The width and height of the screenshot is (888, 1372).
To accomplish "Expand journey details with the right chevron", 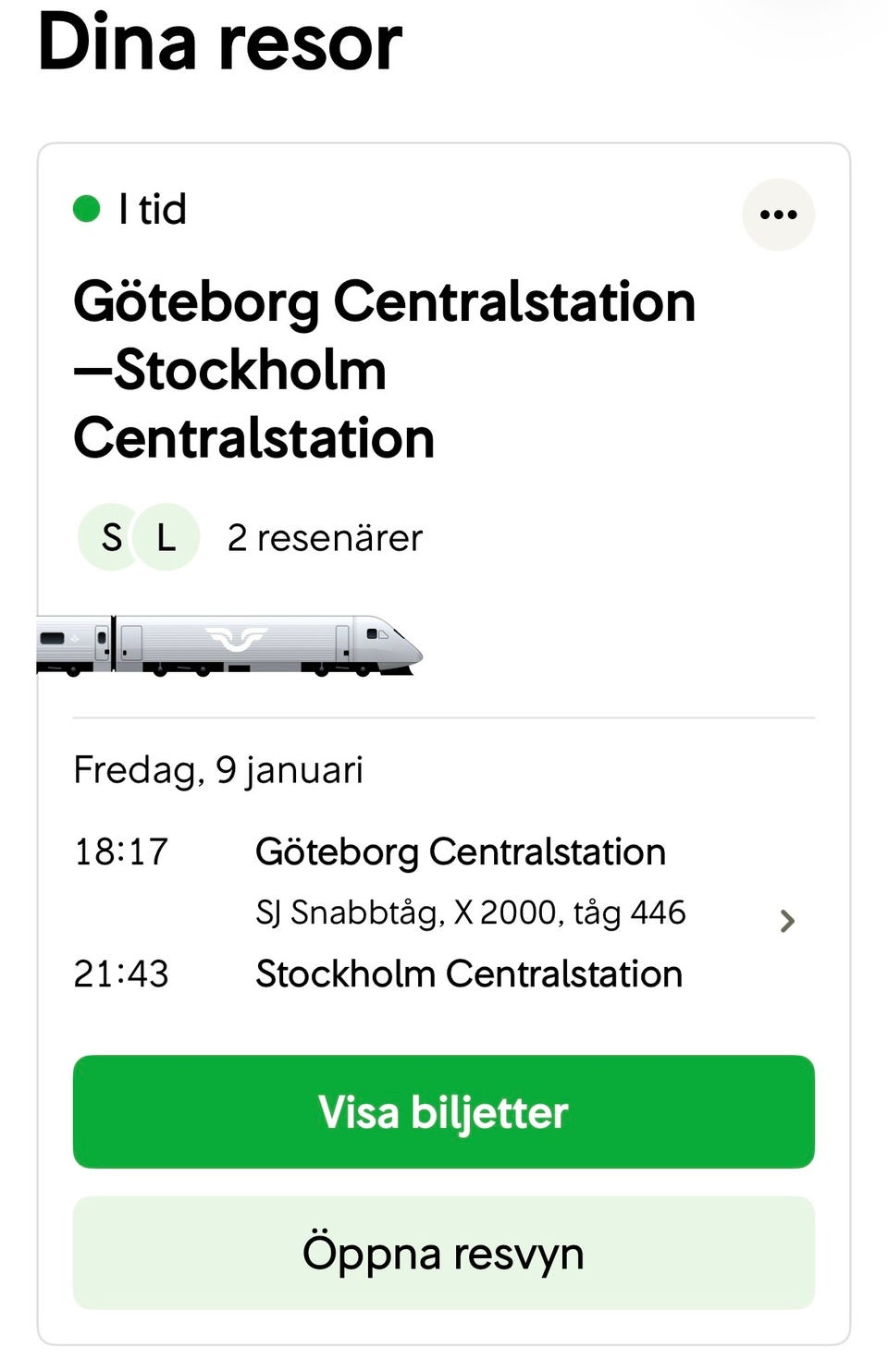I will point(787,921).
